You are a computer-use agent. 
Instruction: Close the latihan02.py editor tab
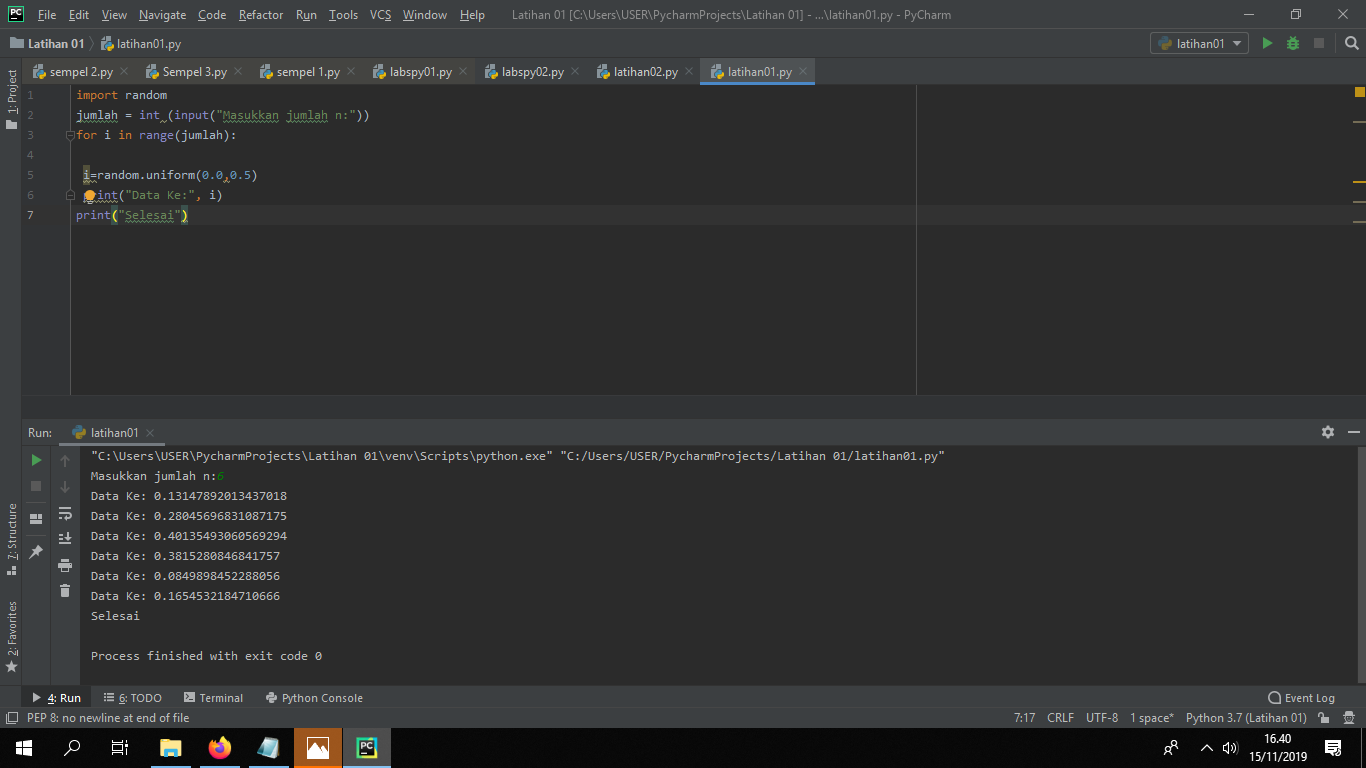click(689, 72)
